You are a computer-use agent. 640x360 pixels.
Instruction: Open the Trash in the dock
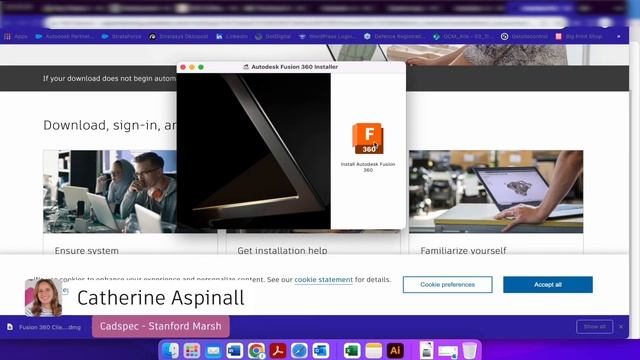coord(469,351)
